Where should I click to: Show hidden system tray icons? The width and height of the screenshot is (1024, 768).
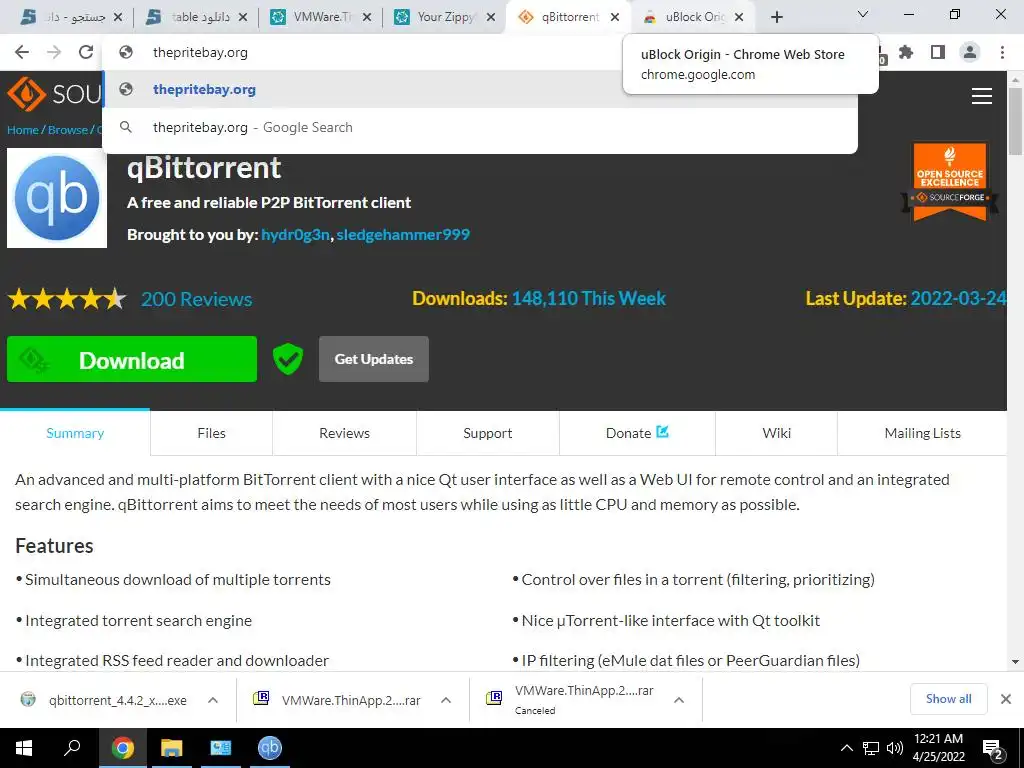point(846,748)
